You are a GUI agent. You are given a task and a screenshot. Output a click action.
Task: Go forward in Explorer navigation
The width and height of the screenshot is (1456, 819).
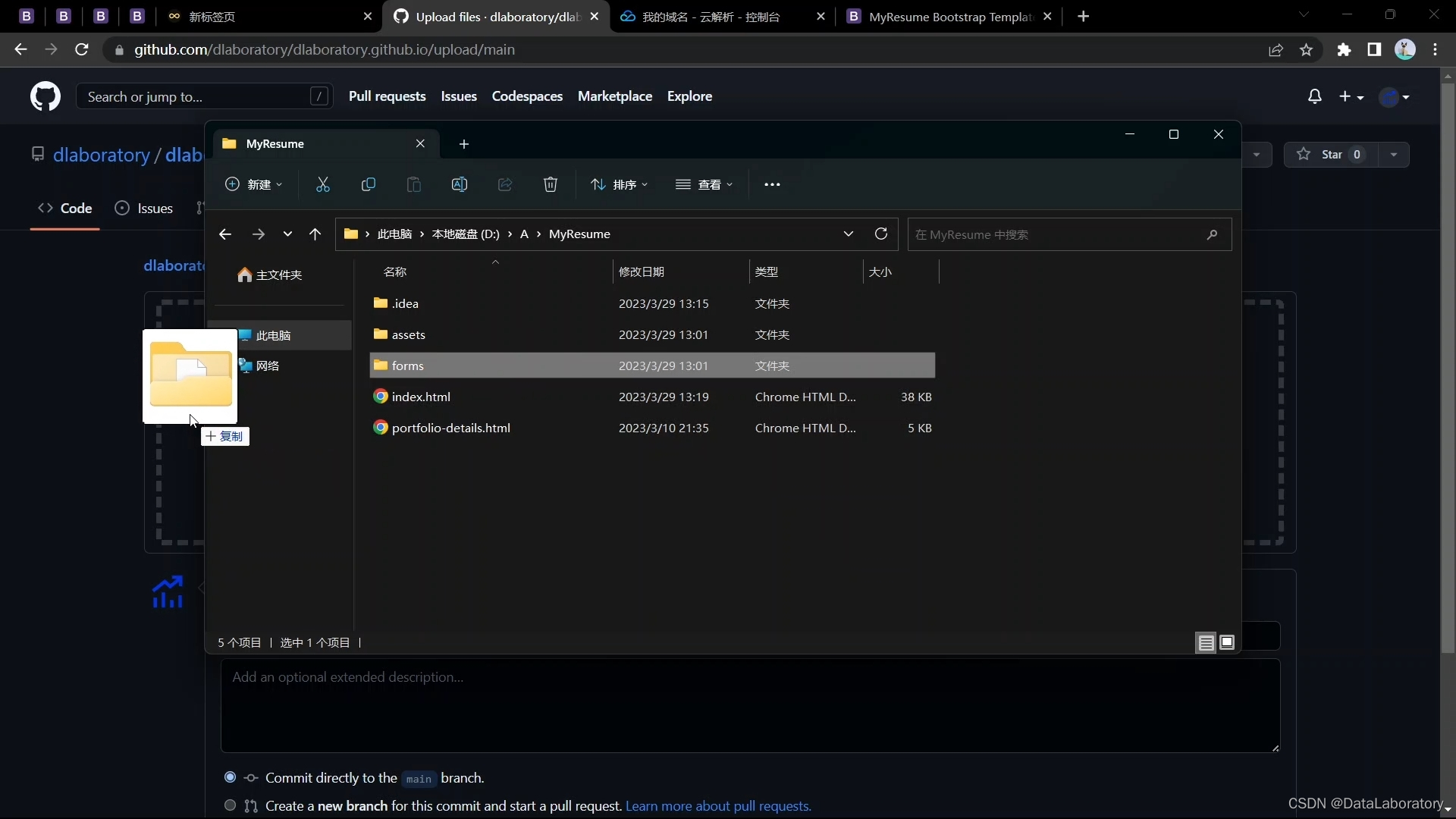pos(258,234)
